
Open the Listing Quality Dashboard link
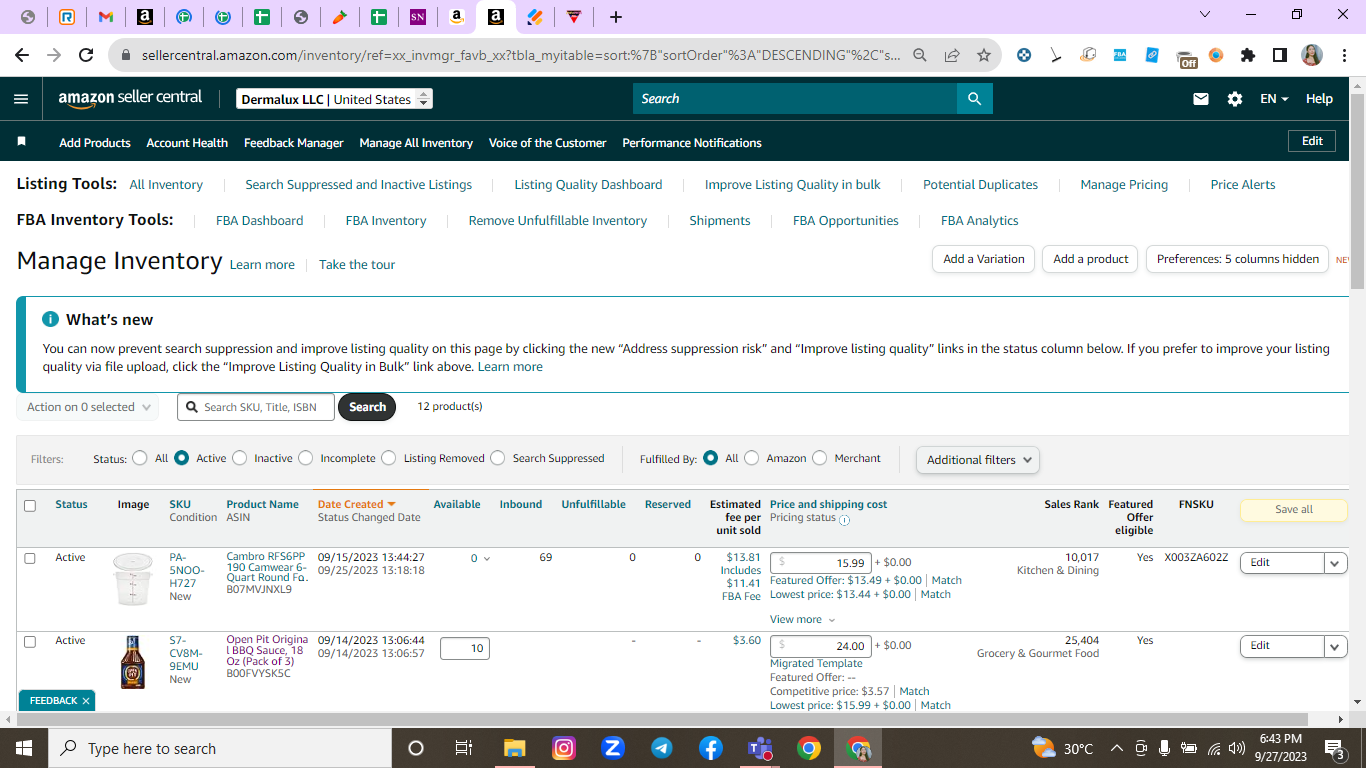[588, 185]
